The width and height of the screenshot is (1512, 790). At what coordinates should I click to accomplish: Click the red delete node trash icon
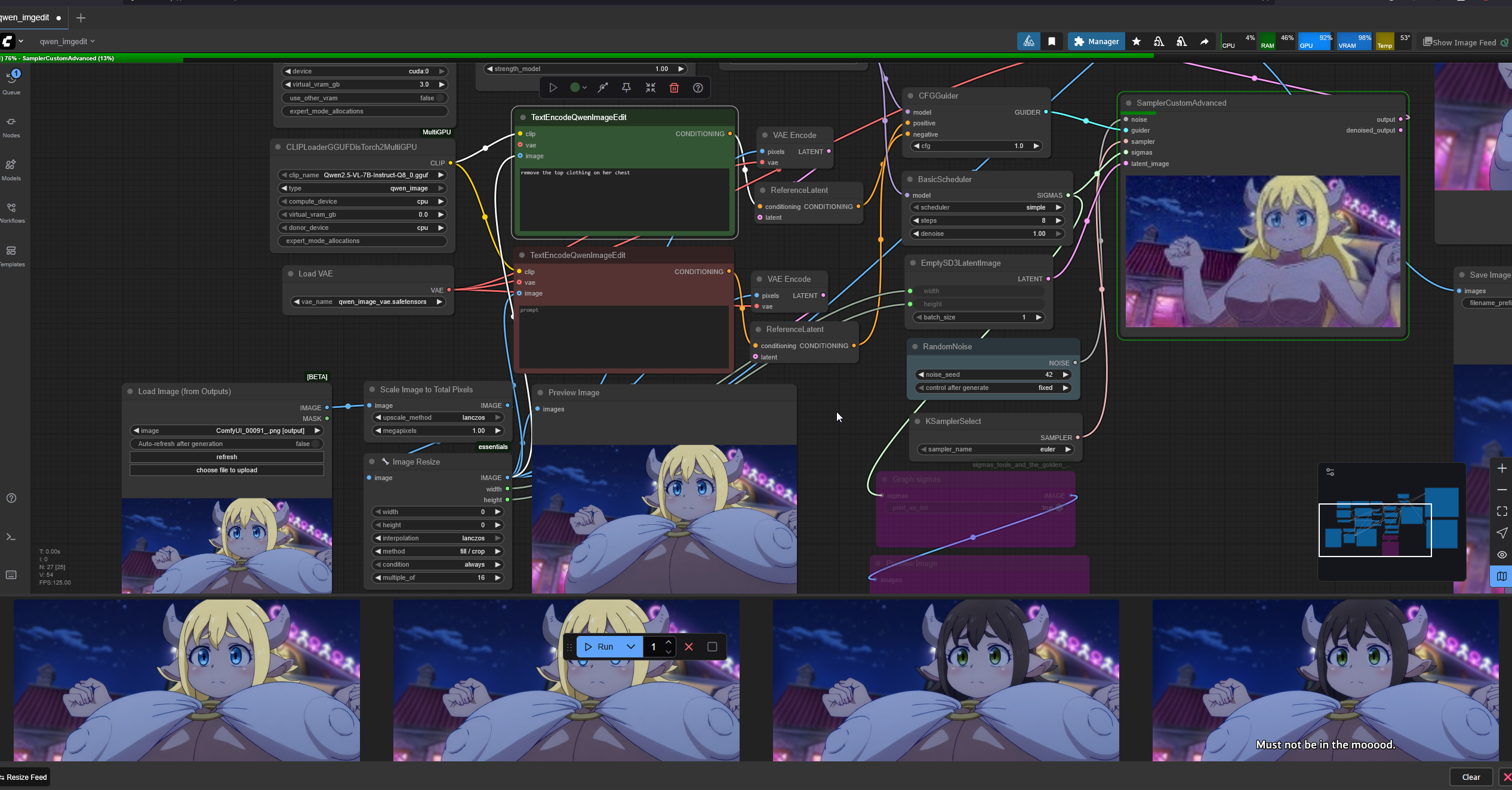coord(674,88)
